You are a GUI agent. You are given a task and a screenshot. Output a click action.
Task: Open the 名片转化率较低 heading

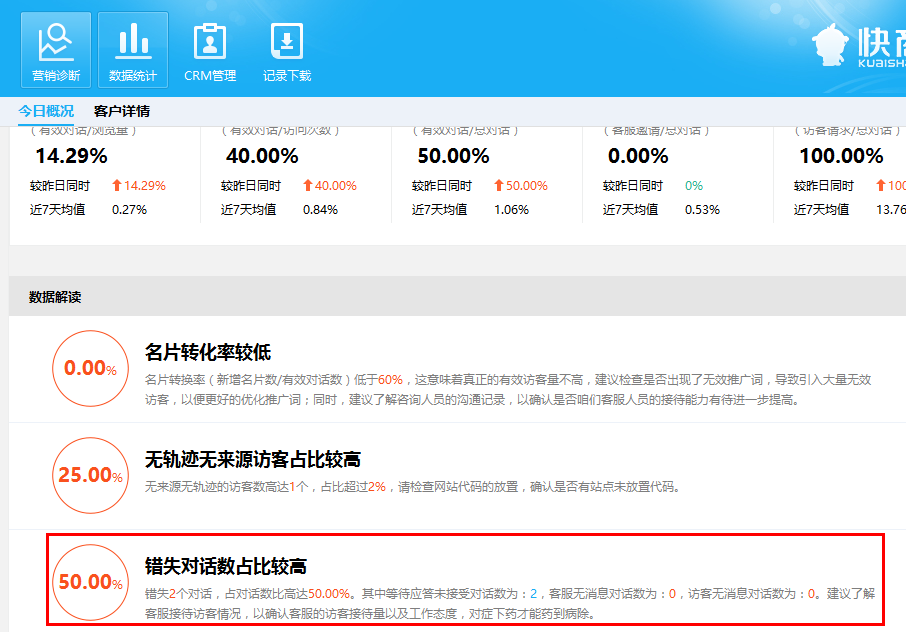tap(208, 353)
